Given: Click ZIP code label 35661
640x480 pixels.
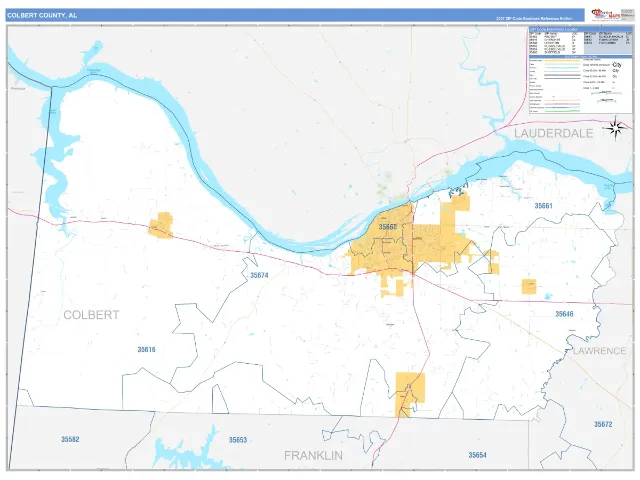Looking at the screenshot, I should pos(544,206).
